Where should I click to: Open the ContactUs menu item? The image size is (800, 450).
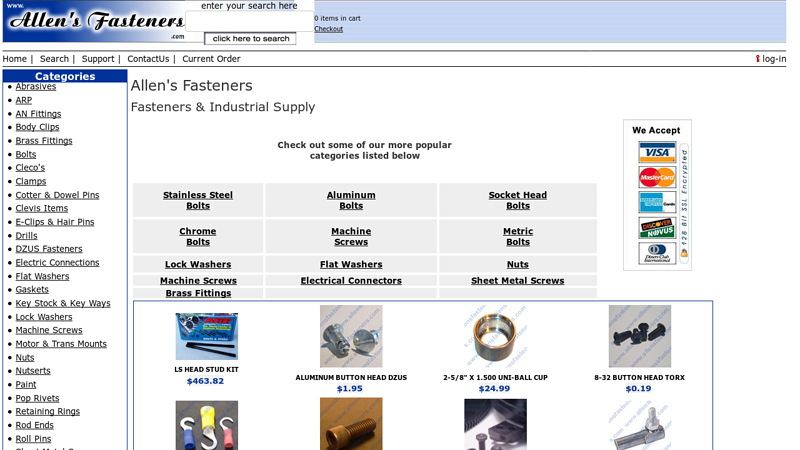click(x=148, y=59)
